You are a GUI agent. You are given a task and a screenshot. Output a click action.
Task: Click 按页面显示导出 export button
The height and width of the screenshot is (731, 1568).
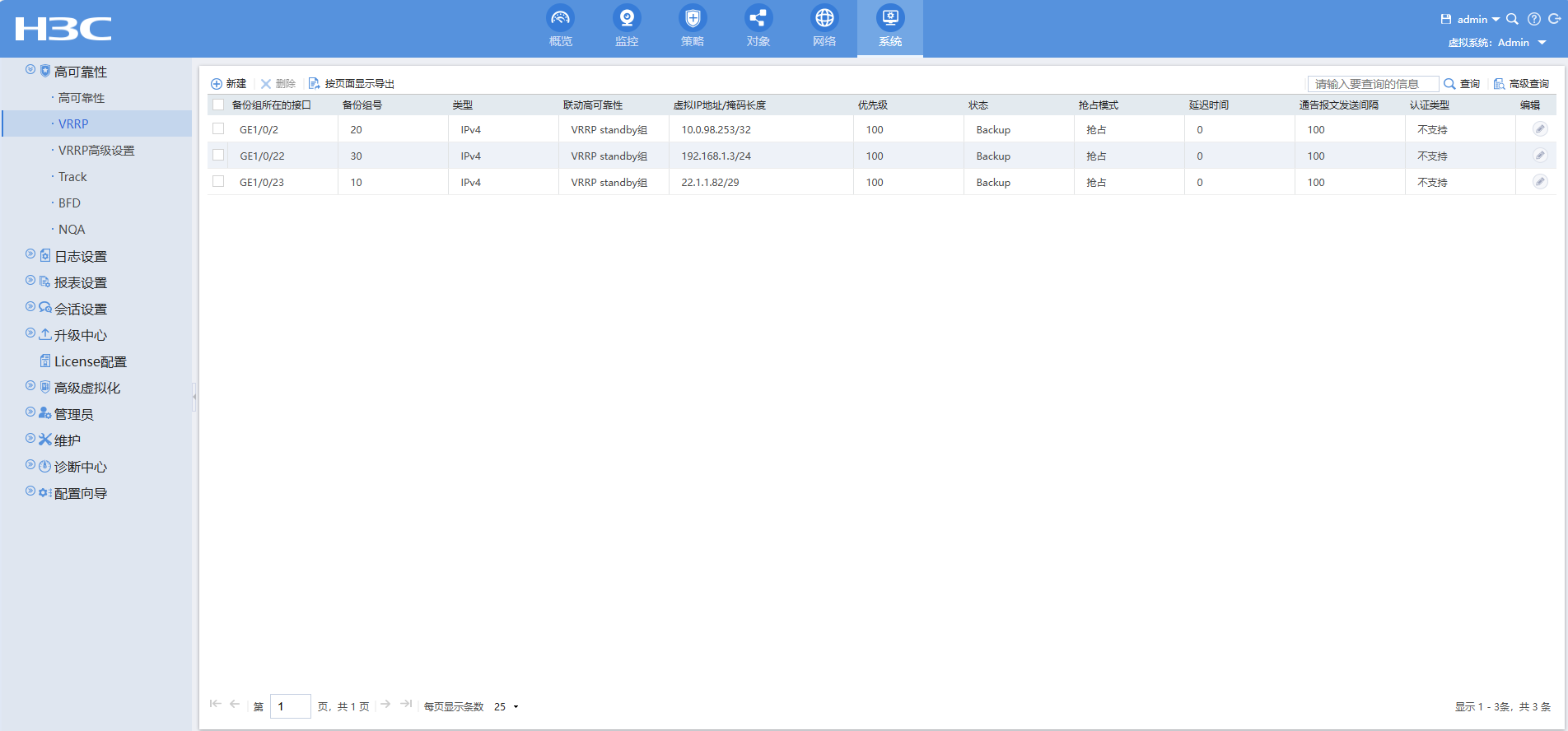pyautogui.click(x=352, y=84)
